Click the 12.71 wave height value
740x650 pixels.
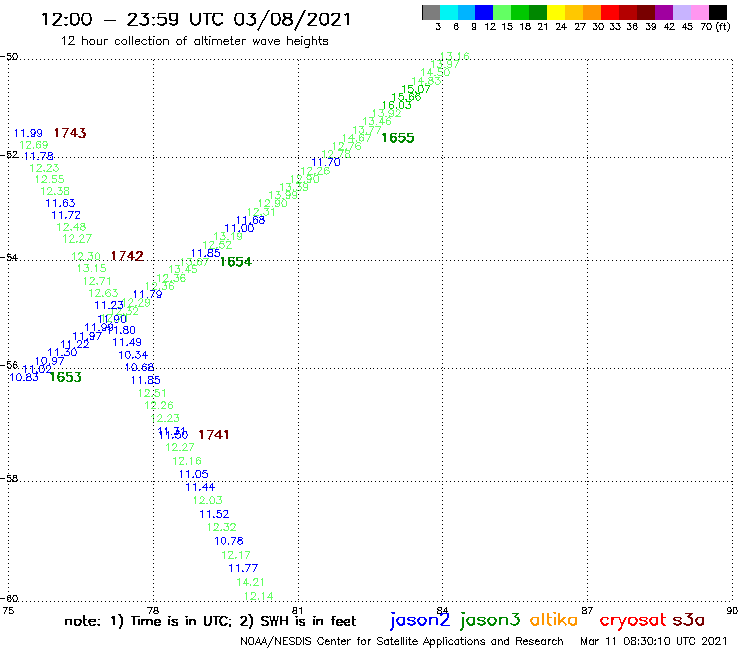click(x=97, y=281)
